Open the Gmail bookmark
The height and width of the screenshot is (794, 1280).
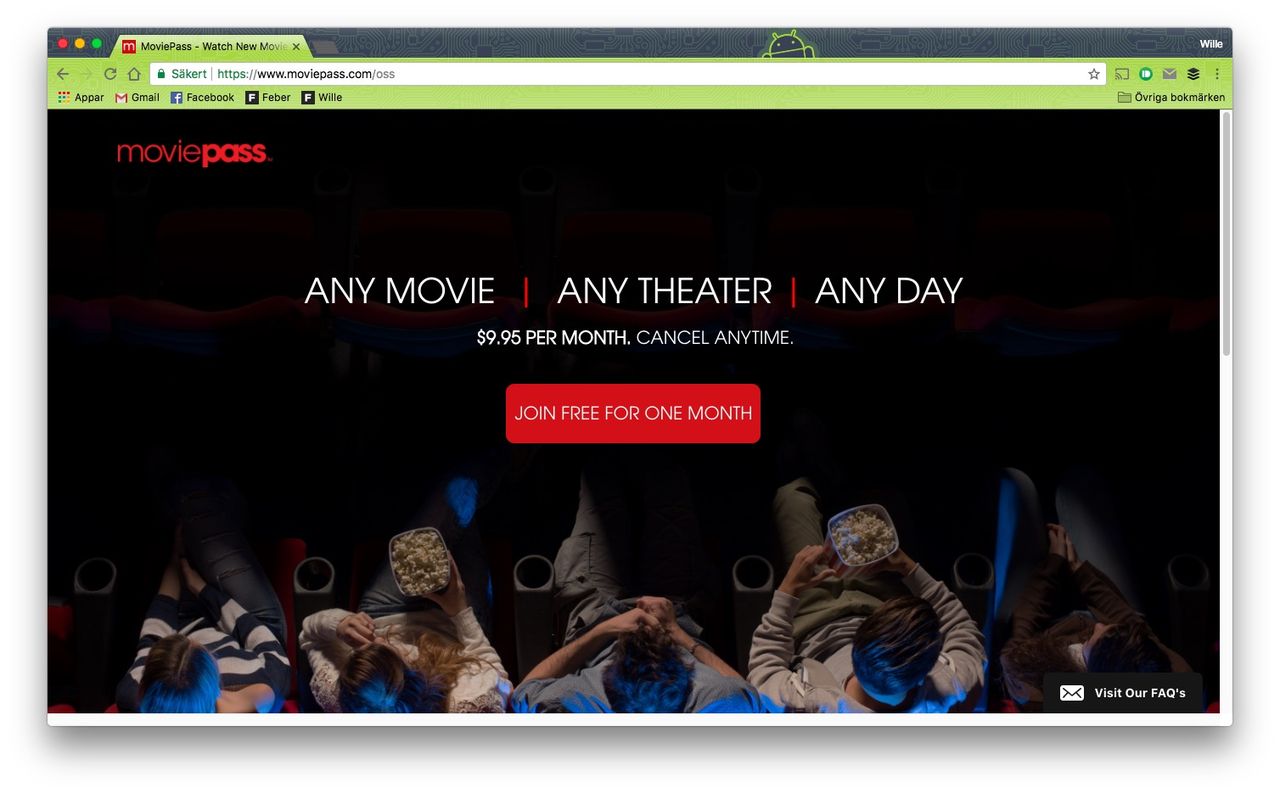(137, 97)
